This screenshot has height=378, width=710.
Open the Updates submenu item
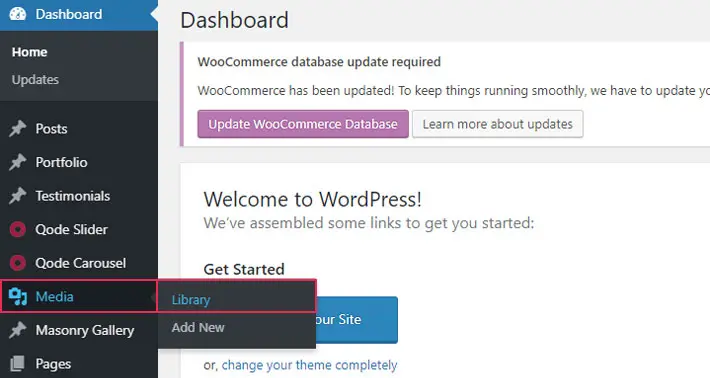(35, 80)
